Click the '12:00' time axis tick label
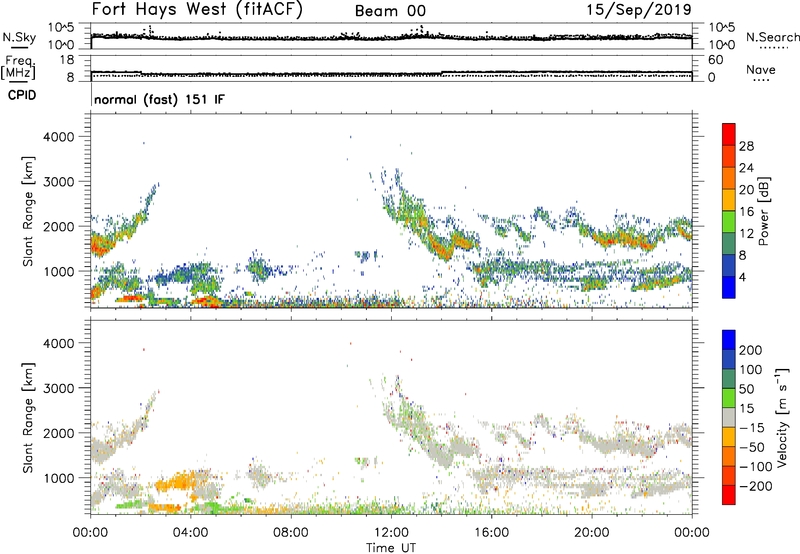The image size is (800, 554). (x=391, y=533)
